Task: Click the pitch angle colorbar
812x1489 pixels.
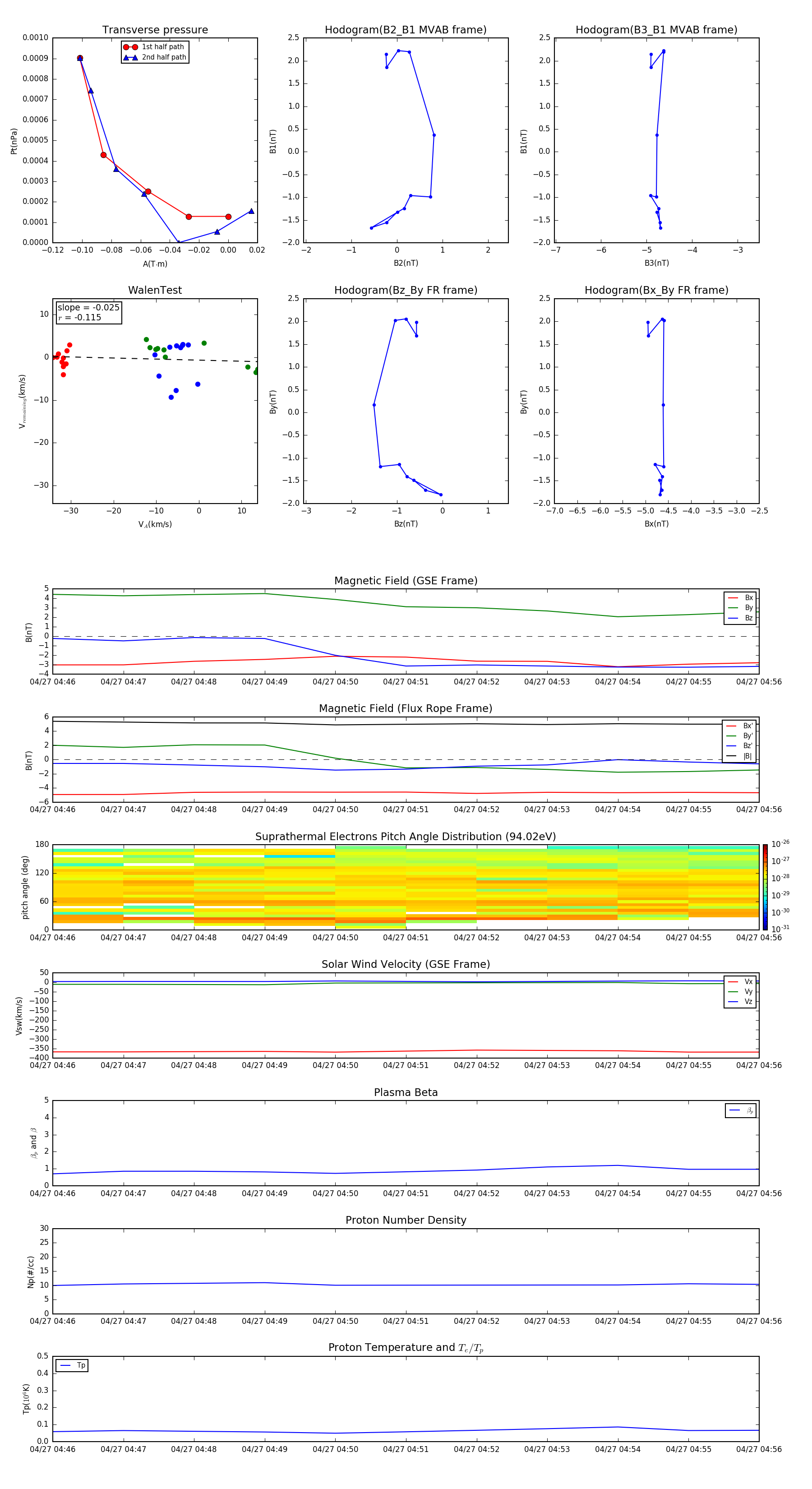Action: pyautogui.click(x=765, y=887)
